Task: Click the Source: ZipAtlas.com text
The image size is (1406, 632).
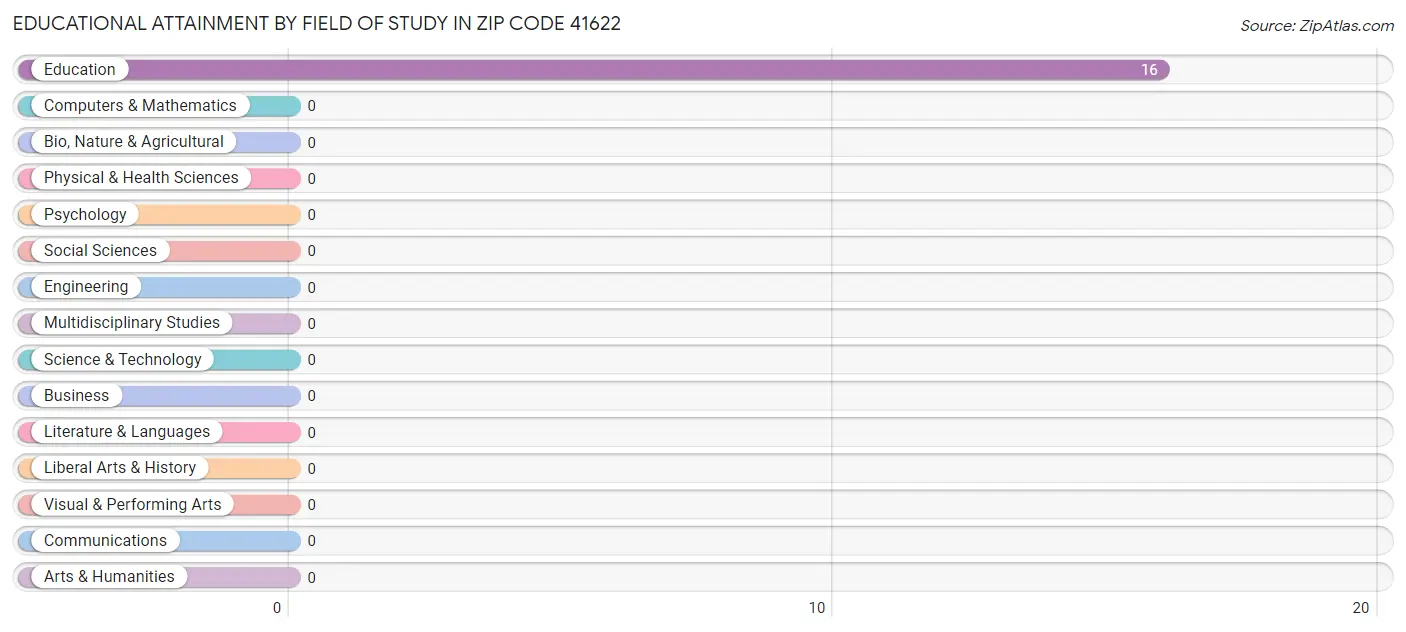Action: (1317, 26)
